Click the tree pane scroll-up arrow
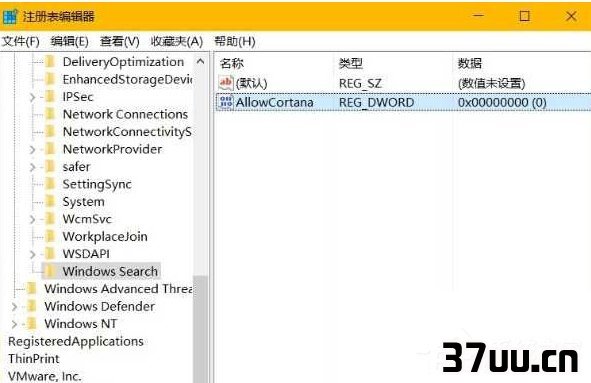The image size is (591, 383). pyautogui.click(x=201, y=61)
